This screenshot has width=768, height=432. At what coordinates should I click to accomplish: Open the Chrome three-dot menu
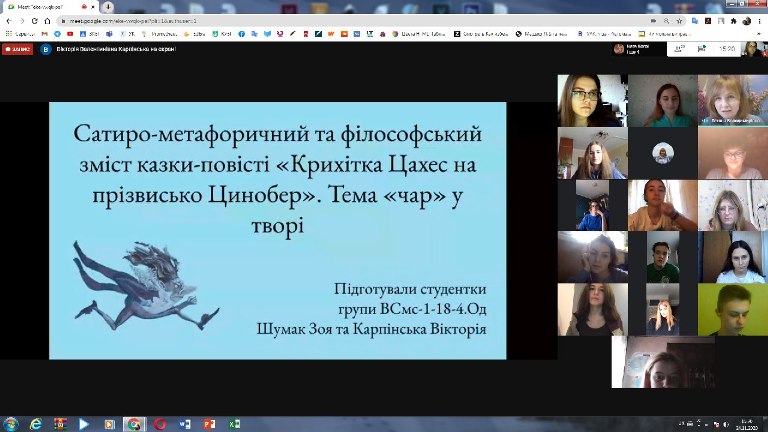coord(760,21)
